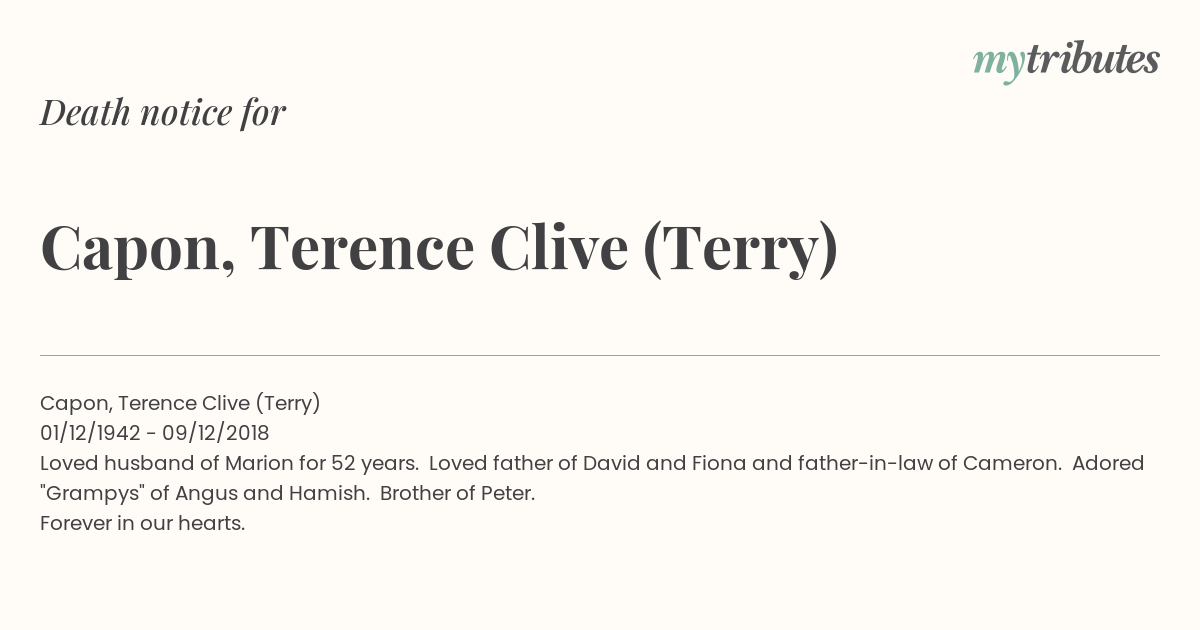
Task: Click "Brother of Peter." text
Action: coord(457,493)
